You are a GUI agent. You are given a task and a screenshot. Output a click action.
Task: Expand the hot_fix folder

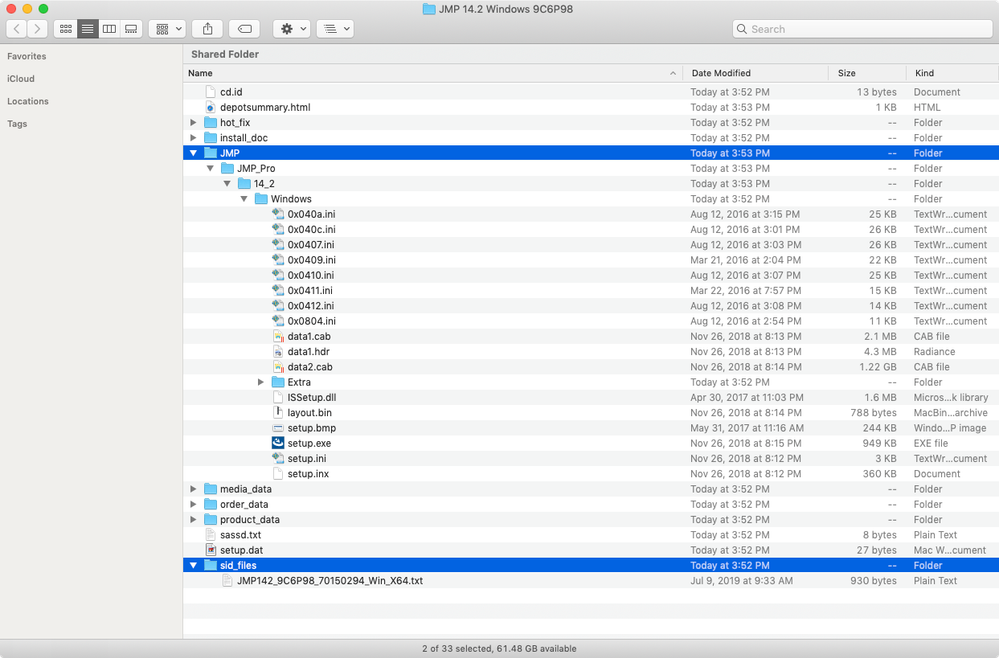click(x=193, y=122)
